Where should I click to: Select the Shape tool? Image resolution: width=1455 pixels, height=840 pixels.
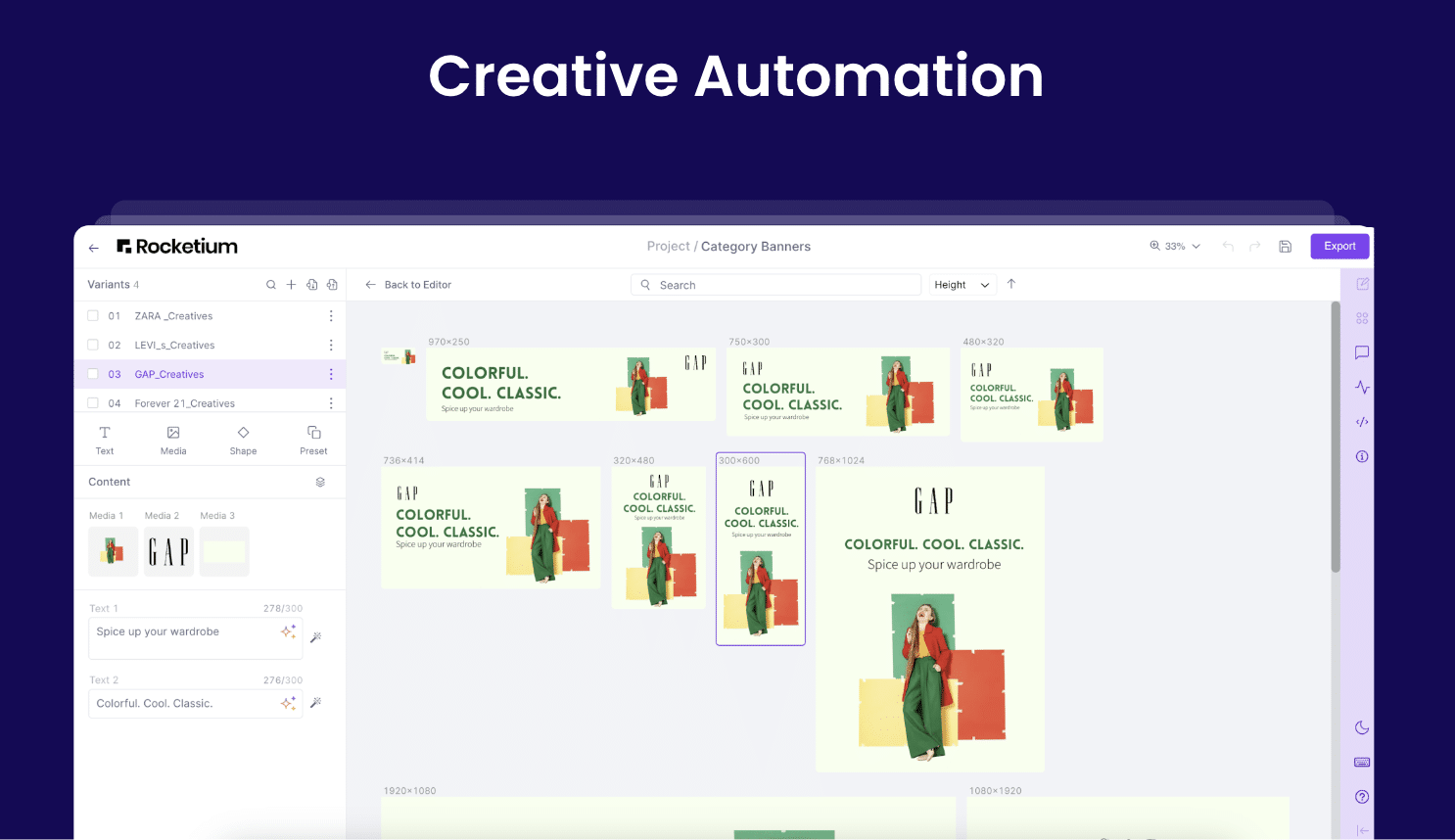243,441
